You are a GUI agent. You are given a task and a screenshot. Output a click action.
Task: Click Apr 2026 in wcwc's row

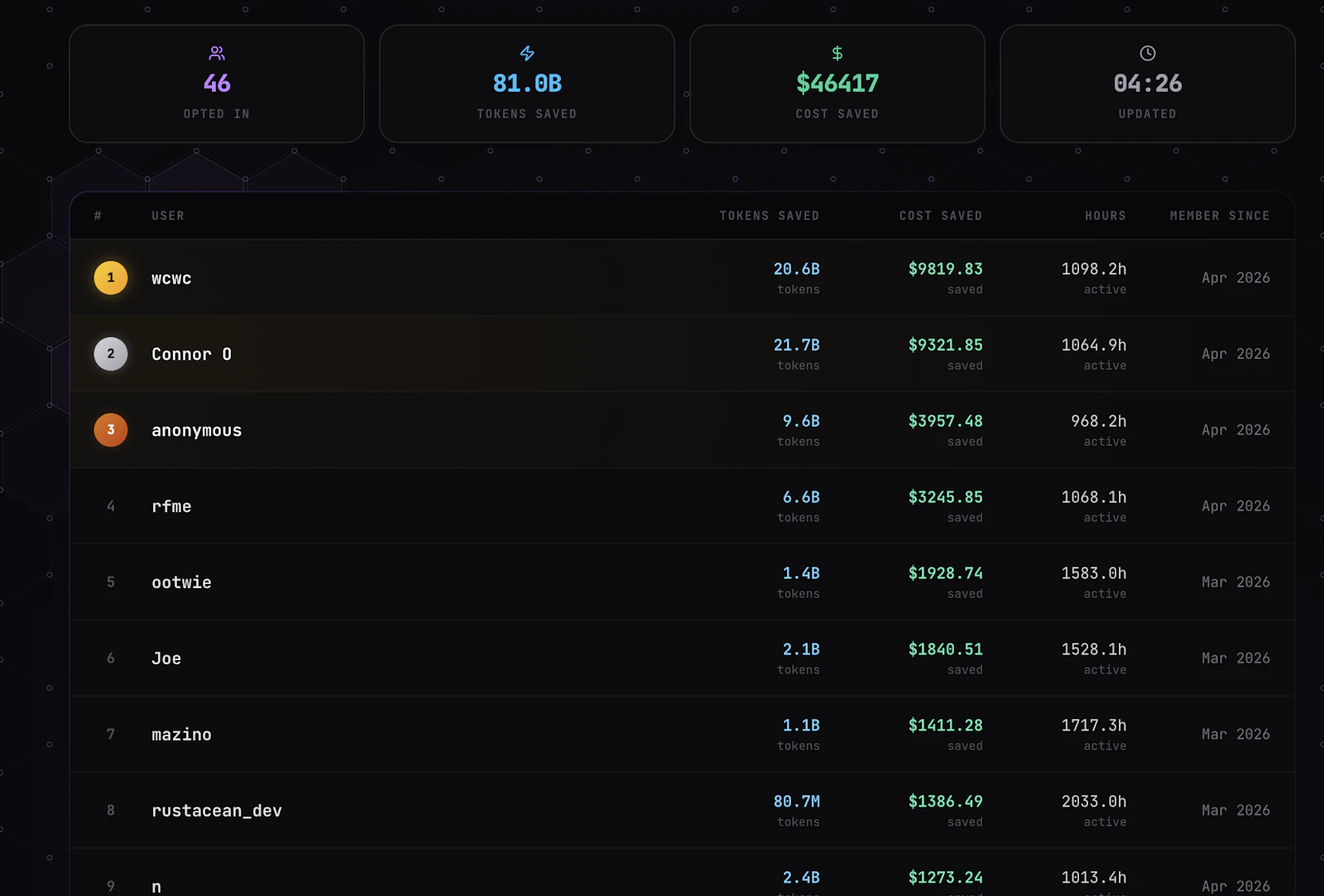pyautogui.click(x=1236, y=278)
